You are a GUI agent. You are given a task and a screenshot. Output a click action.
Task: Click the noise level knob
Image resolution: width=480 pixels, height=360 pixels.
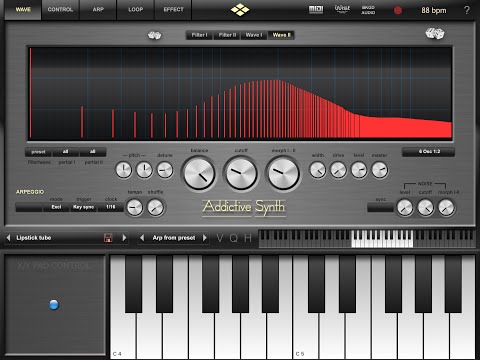405,207
